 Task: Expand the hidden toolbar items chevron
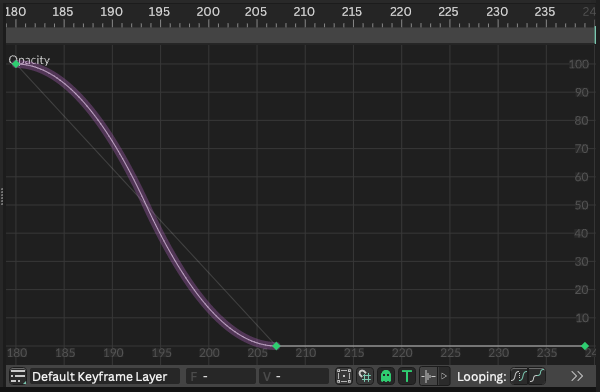coord(577,376)
